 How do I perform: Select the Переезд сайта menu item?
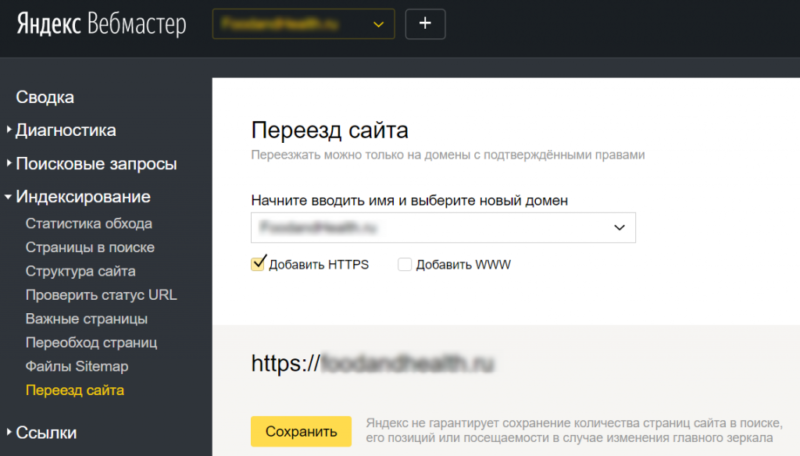click(x=75, y=390)
